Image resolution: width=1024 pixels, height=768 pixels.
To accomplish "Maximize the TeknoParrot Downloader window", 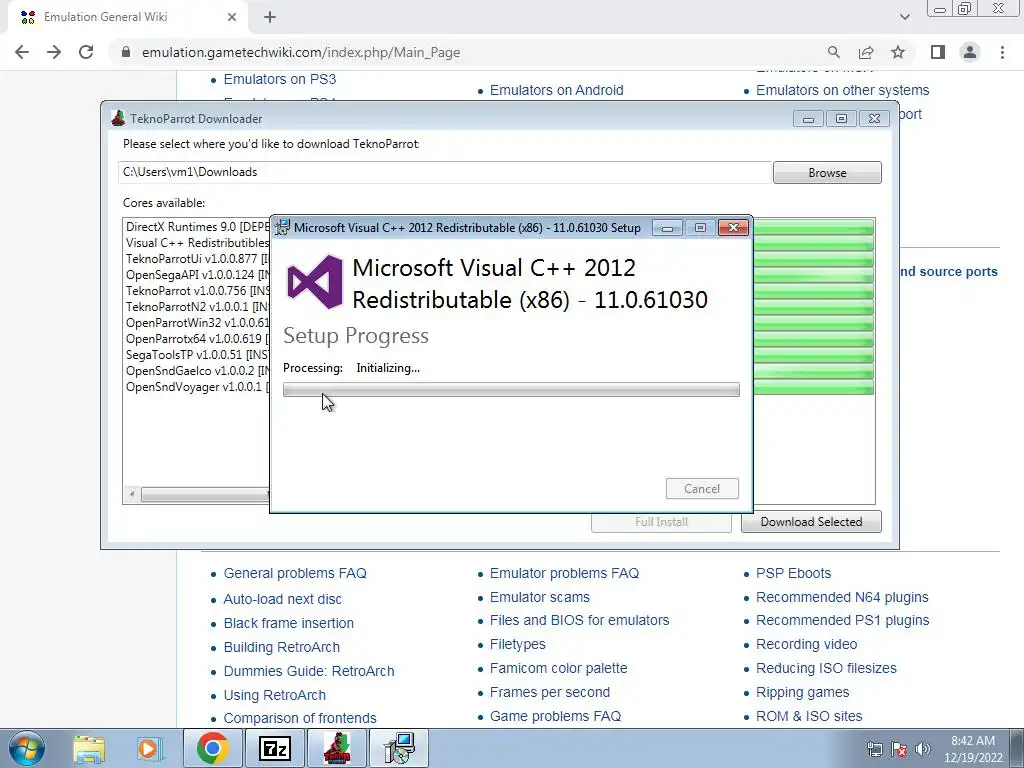I will tap(841, 118).
